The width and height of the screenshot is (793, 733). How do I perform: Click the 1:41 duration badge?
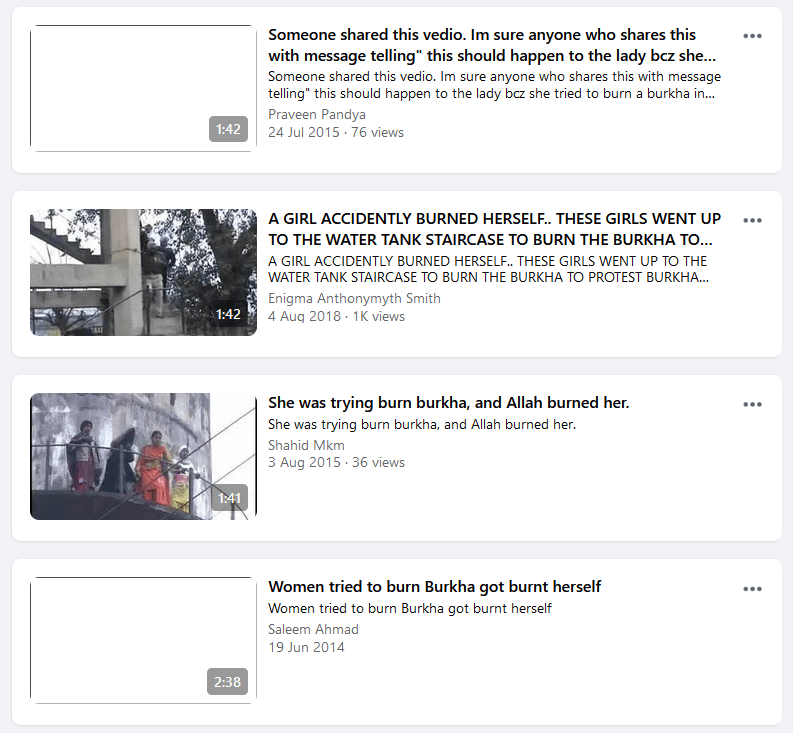229,498
